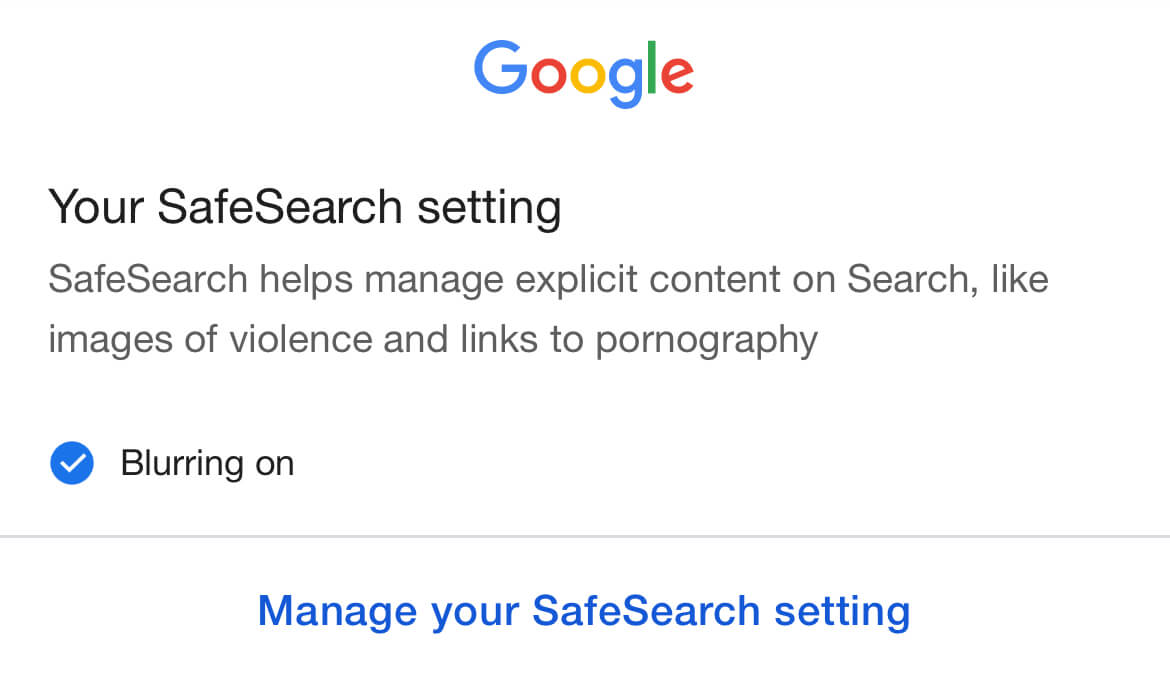This screenshot has height=675, width=1170.
Task: Click the Google logo
Action: coord(584,69)
